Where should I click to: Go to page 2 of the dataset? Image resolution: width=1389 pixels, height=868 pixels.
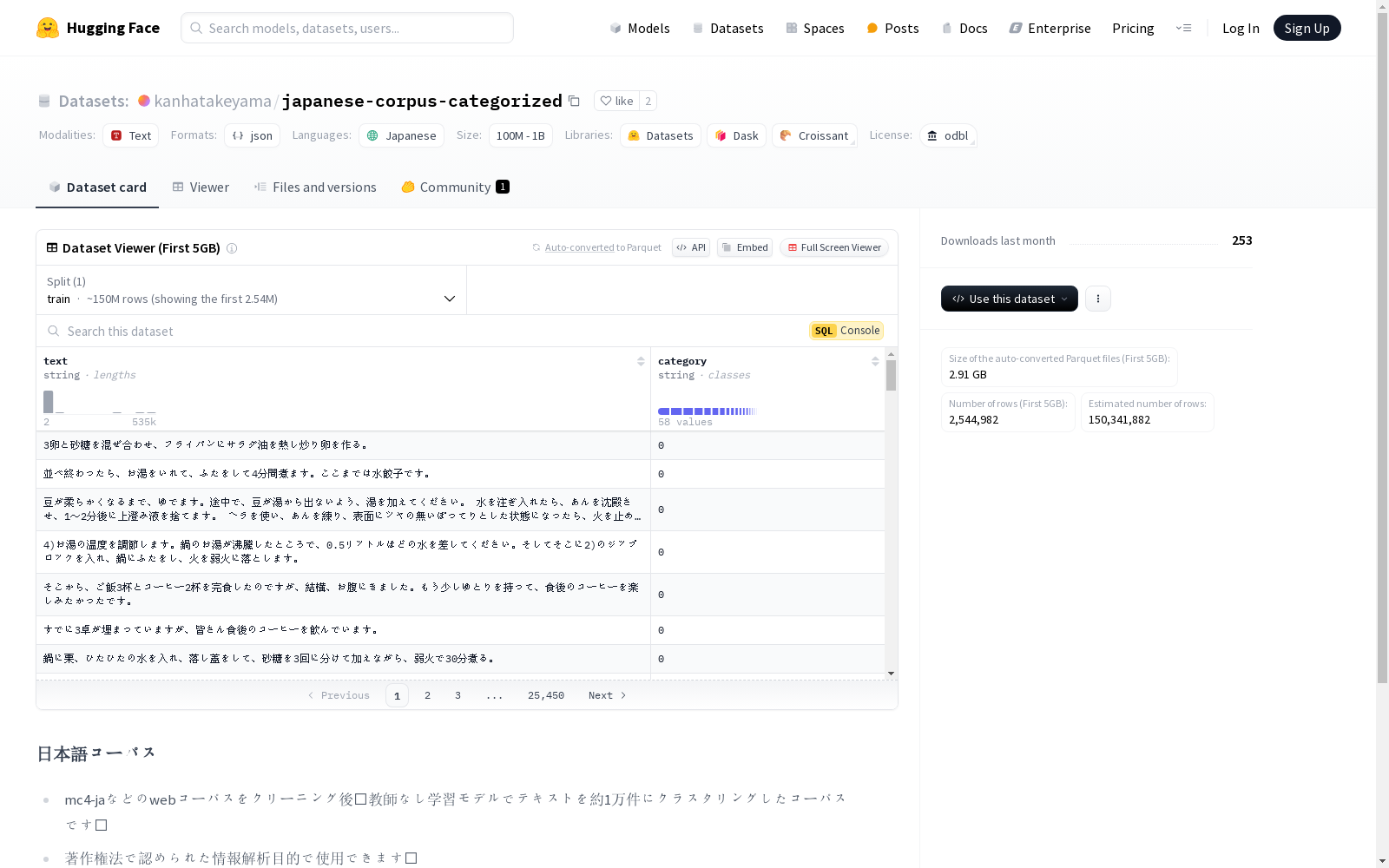pos(427,695)
